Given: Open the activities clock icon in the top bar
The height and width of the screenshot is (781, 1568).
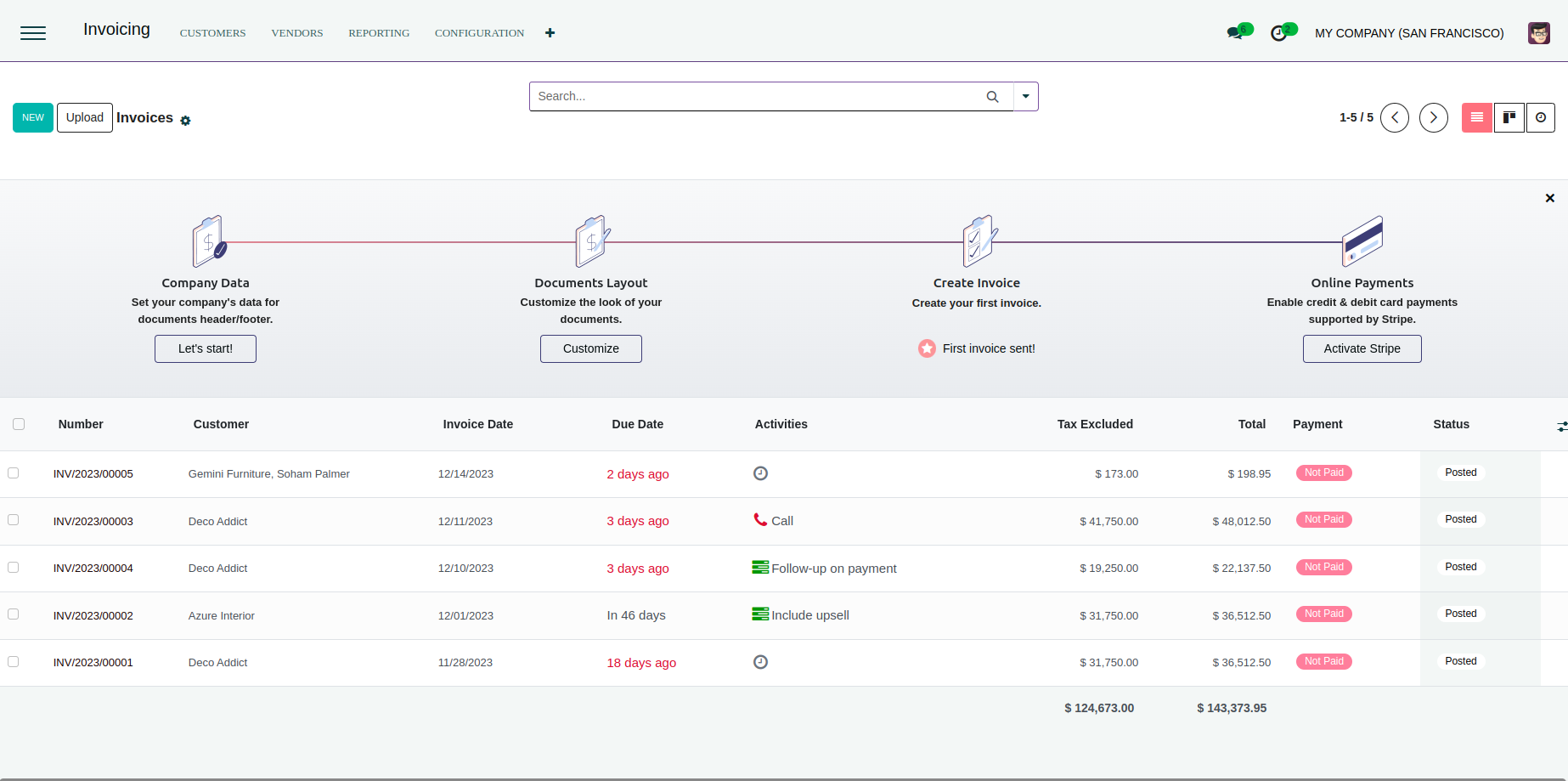Looking at the screenshot, I should (x=1278, y=33).
